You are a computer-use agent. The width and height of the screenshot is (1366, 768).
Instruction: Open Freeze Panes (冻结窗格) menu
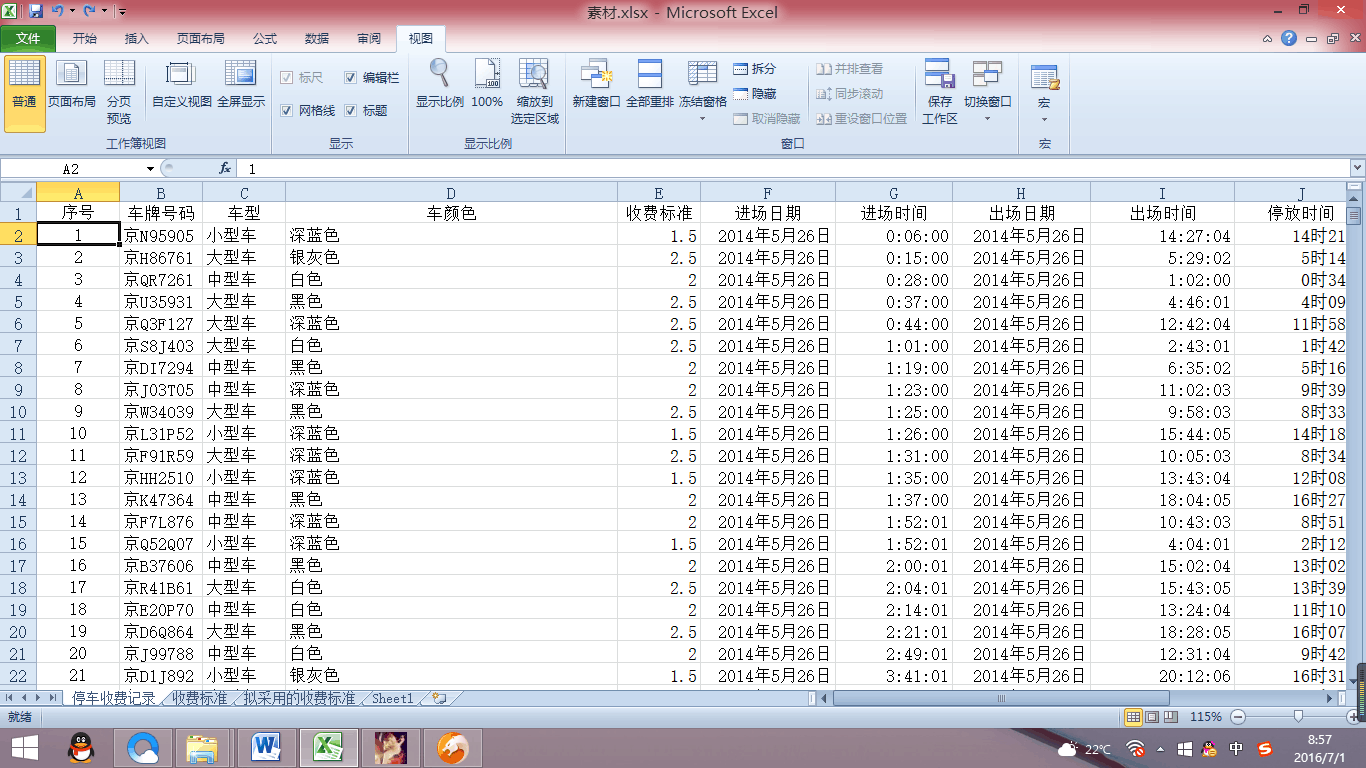(703, 92)
